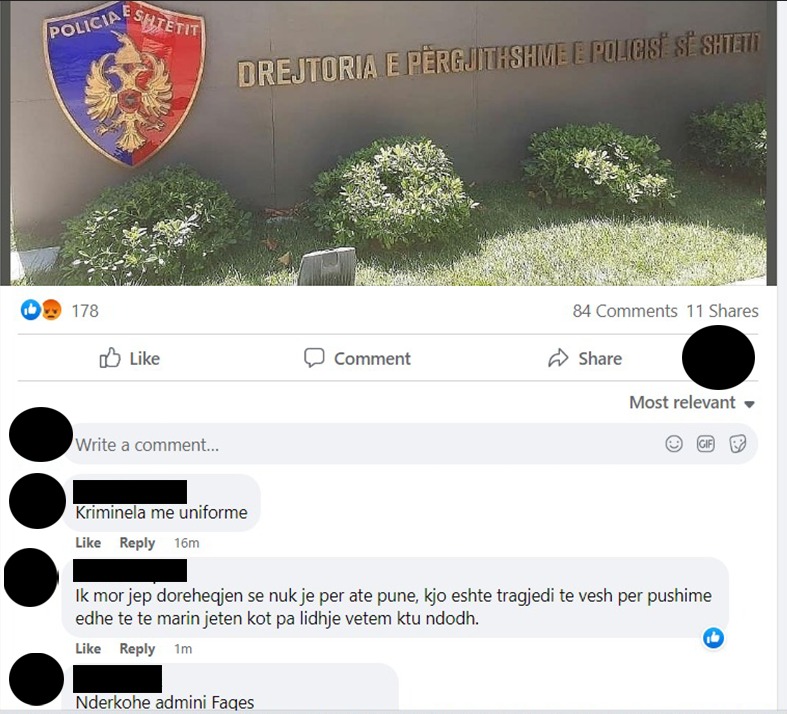The width and height of the screenshot is (787, 714).
Task: Like the 'Kriminela me uniforme' comment
Action: [88, 543]
